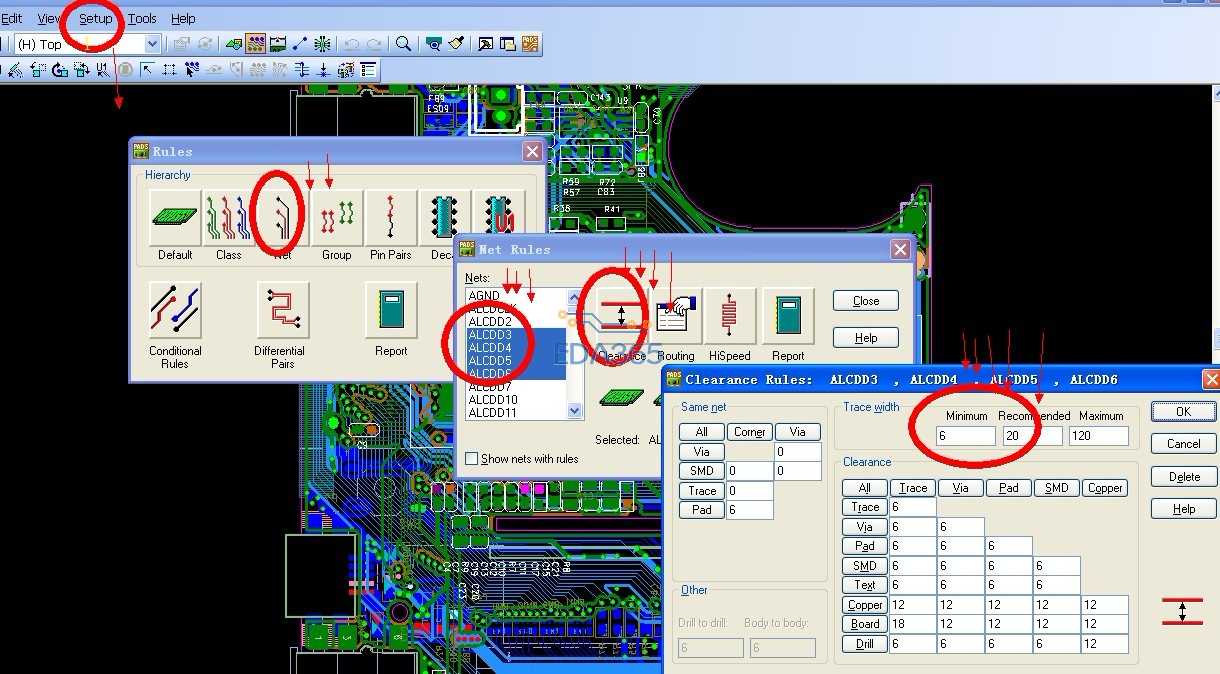Open Default rules in Rules dialog
Image resolution: width=1220 pixels, height=674 pixels.
(175, 218)
